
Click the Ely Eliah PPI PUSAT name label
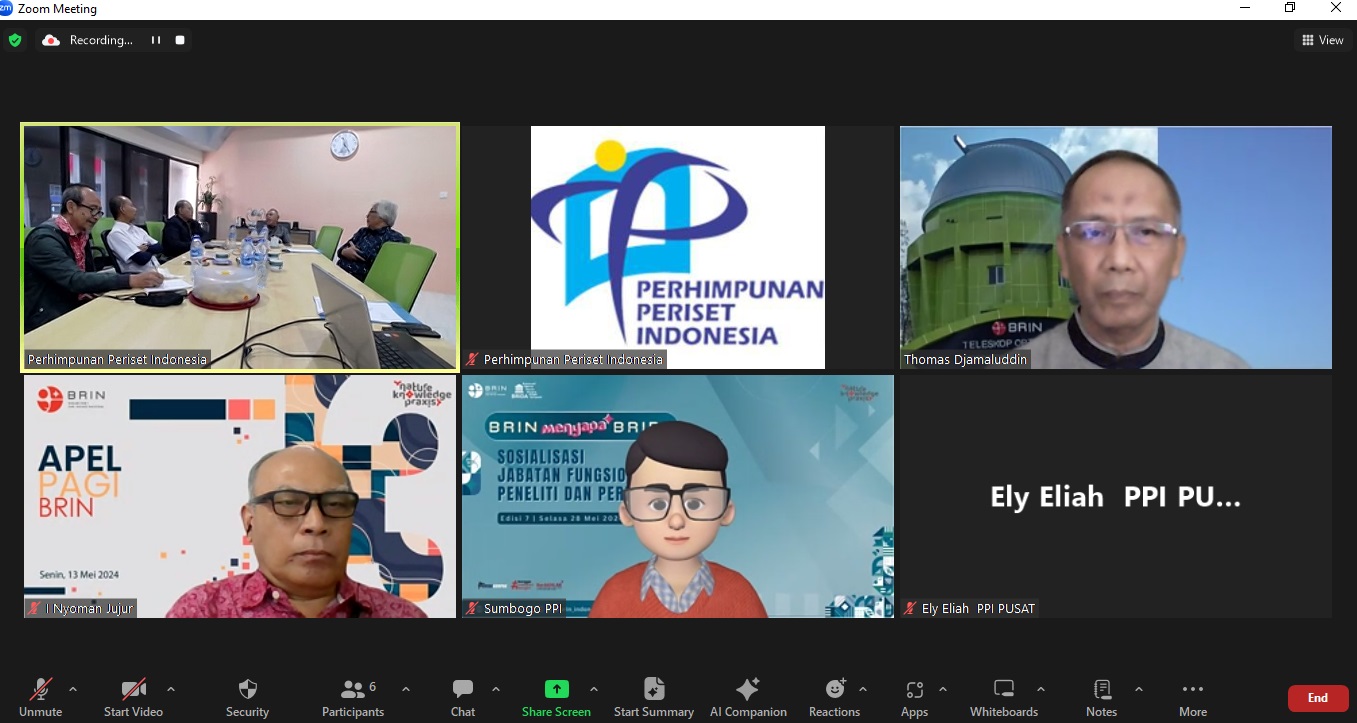click(979, 608)
